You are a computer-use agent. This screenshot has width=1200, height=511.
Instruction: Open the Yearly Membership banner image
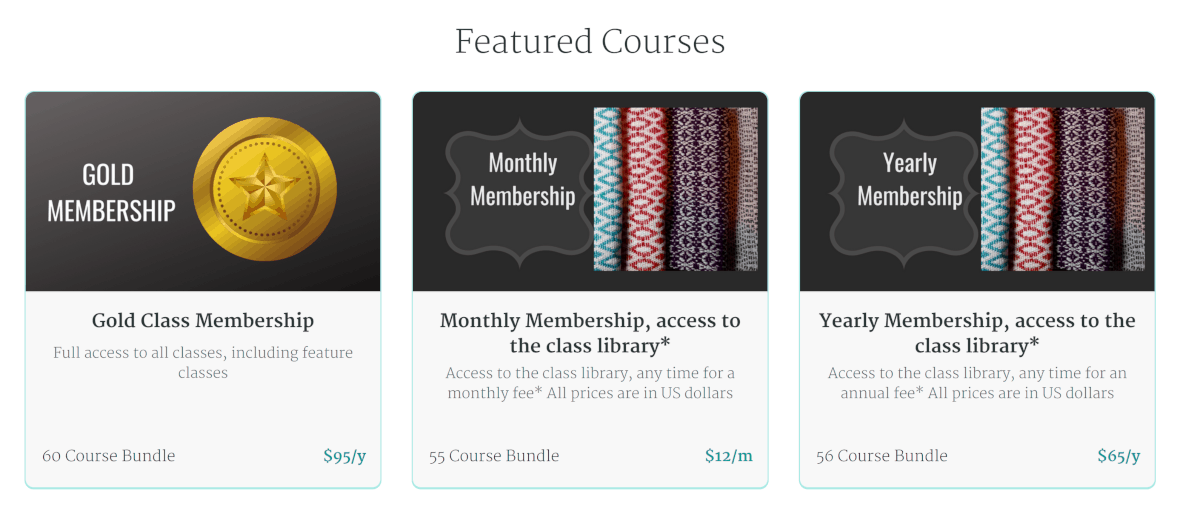pos(977,192)
